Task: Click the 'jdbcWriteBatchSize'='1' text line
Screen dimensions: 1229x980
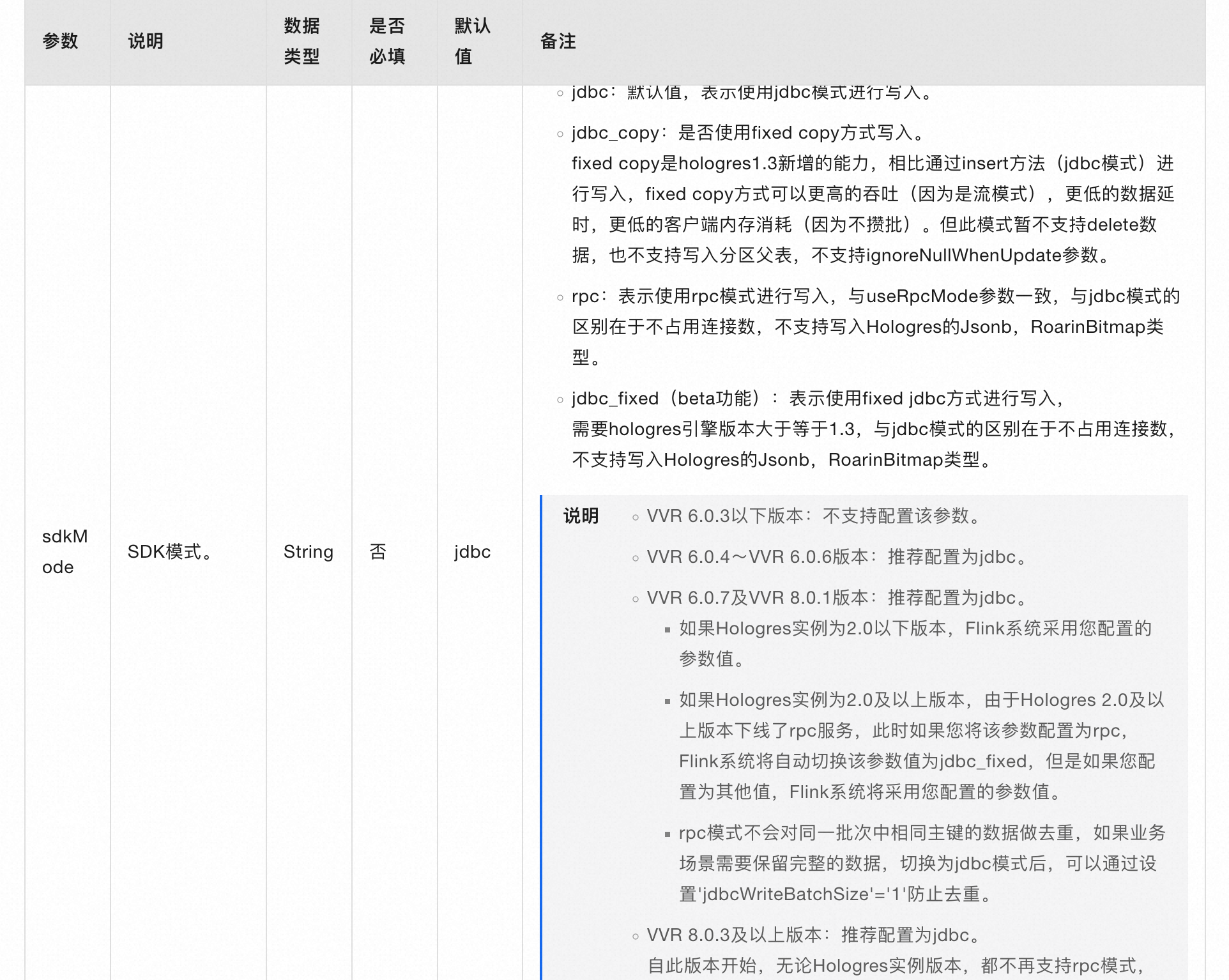Action: pyautogui.click(x=836, y=894)
